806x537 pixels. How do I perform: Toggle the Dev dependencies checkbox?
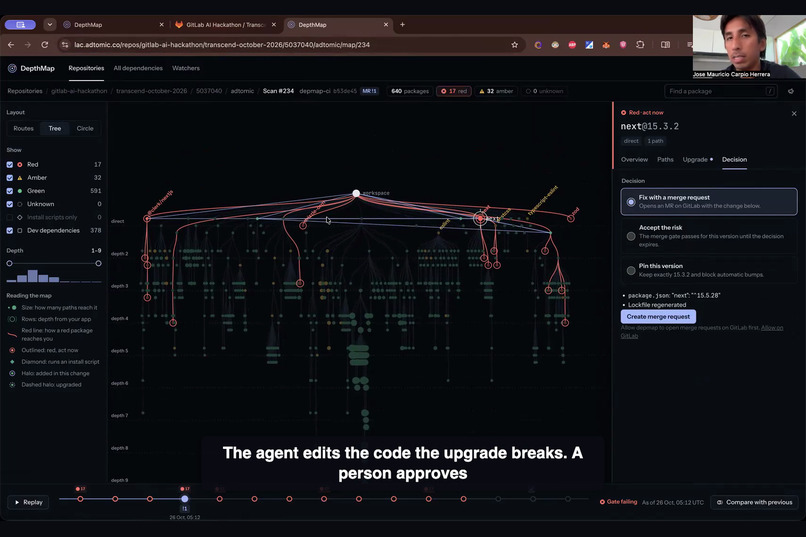tap(10, 231)
